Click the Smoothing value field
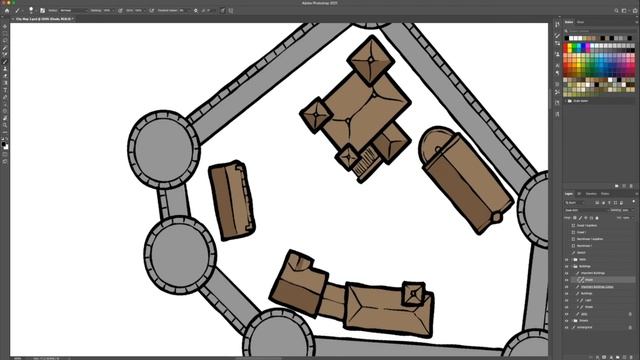640x360 pixels. pos(183,11)
